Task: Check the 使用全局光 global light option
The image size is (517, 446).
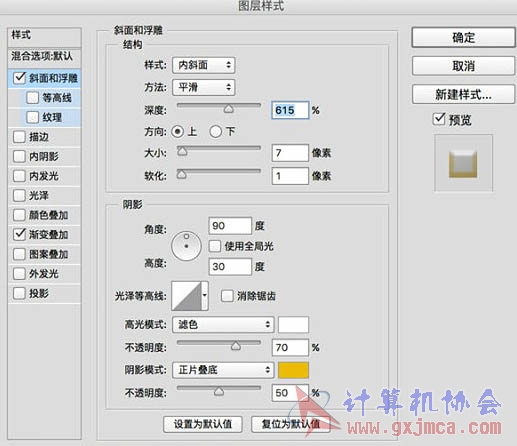Action: (215, 246)
